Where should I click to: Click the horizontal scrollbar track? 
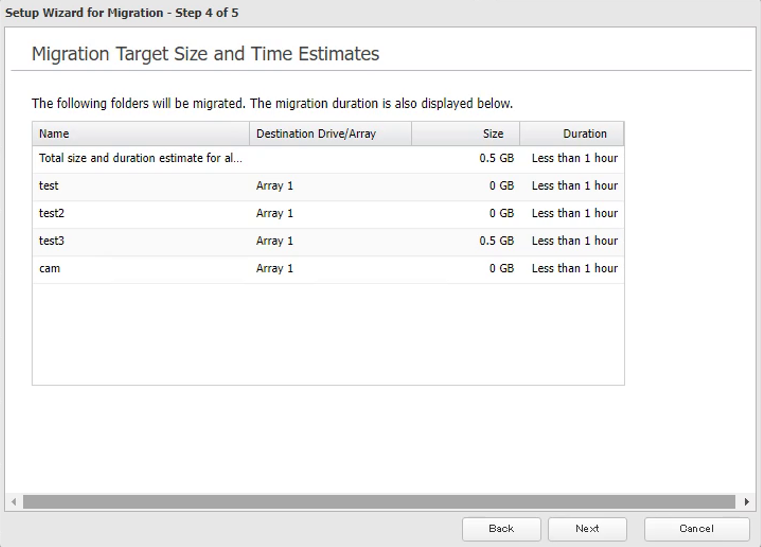(380, 501)
